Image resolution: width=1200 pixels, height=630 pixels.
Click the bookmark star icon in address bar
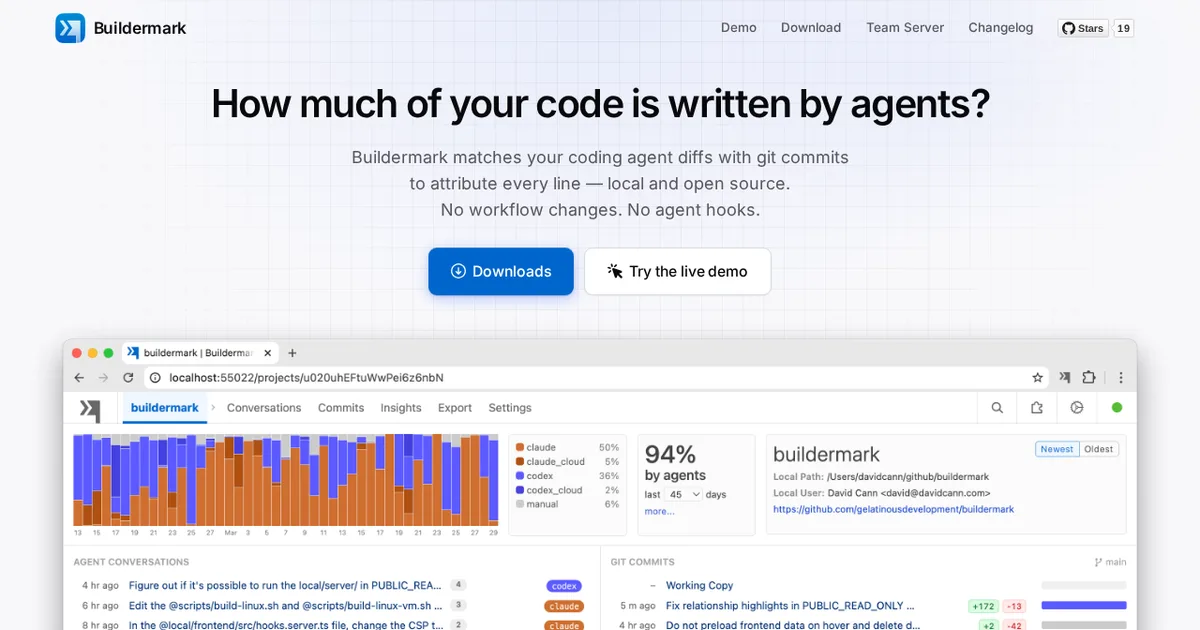click(x=1038, y=378)
